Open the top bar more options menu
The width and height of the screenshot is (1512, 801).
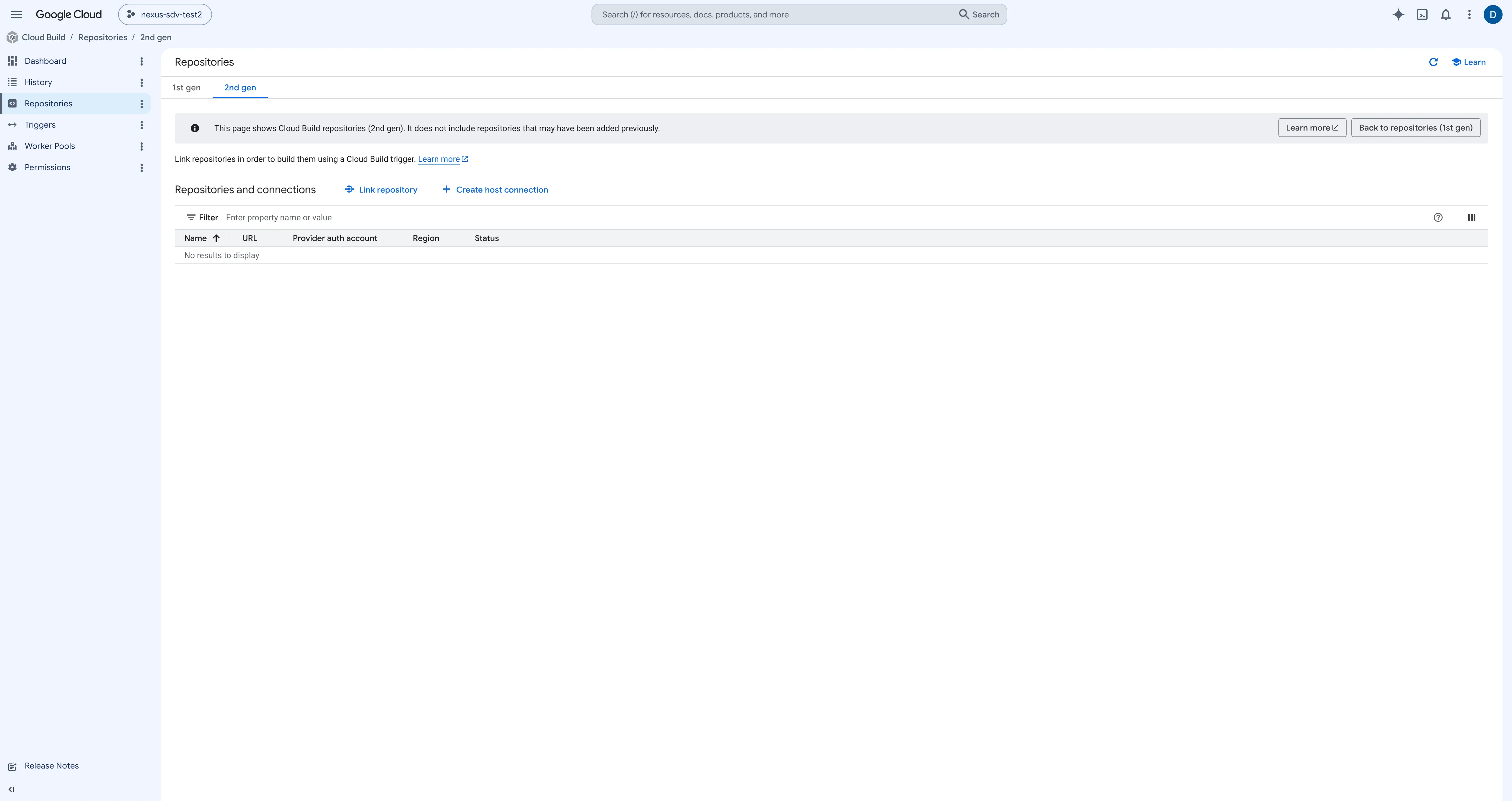(x=1469, y=15)
